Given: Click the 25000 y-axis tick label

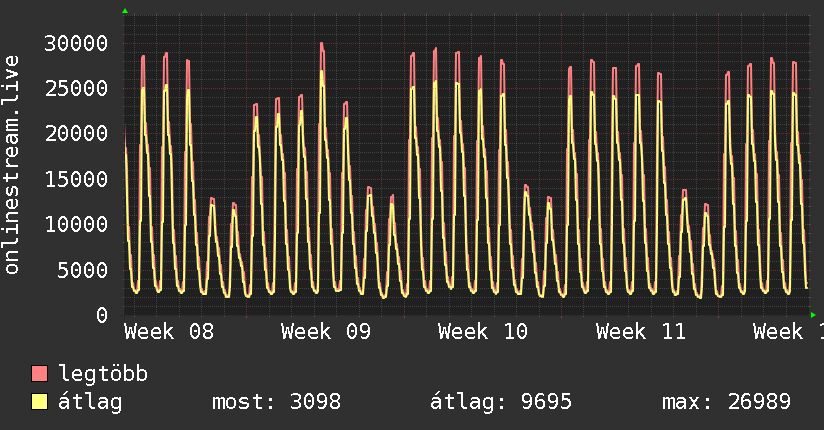Looking at the screenshot, I should pyautogui.click(x=76, y=88).
